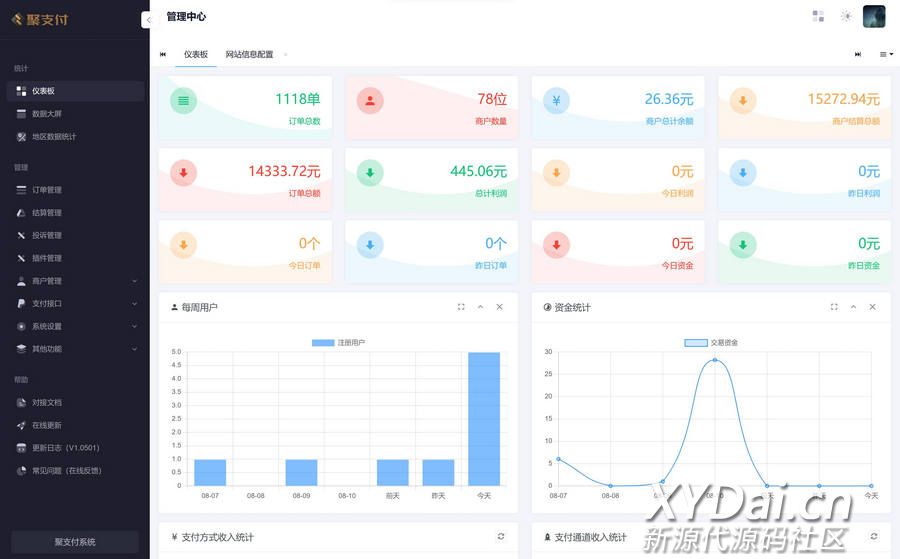Refresh the 支付方式收入统计 panel
This screenshot has width=900, height=559.
coord(501,537)
